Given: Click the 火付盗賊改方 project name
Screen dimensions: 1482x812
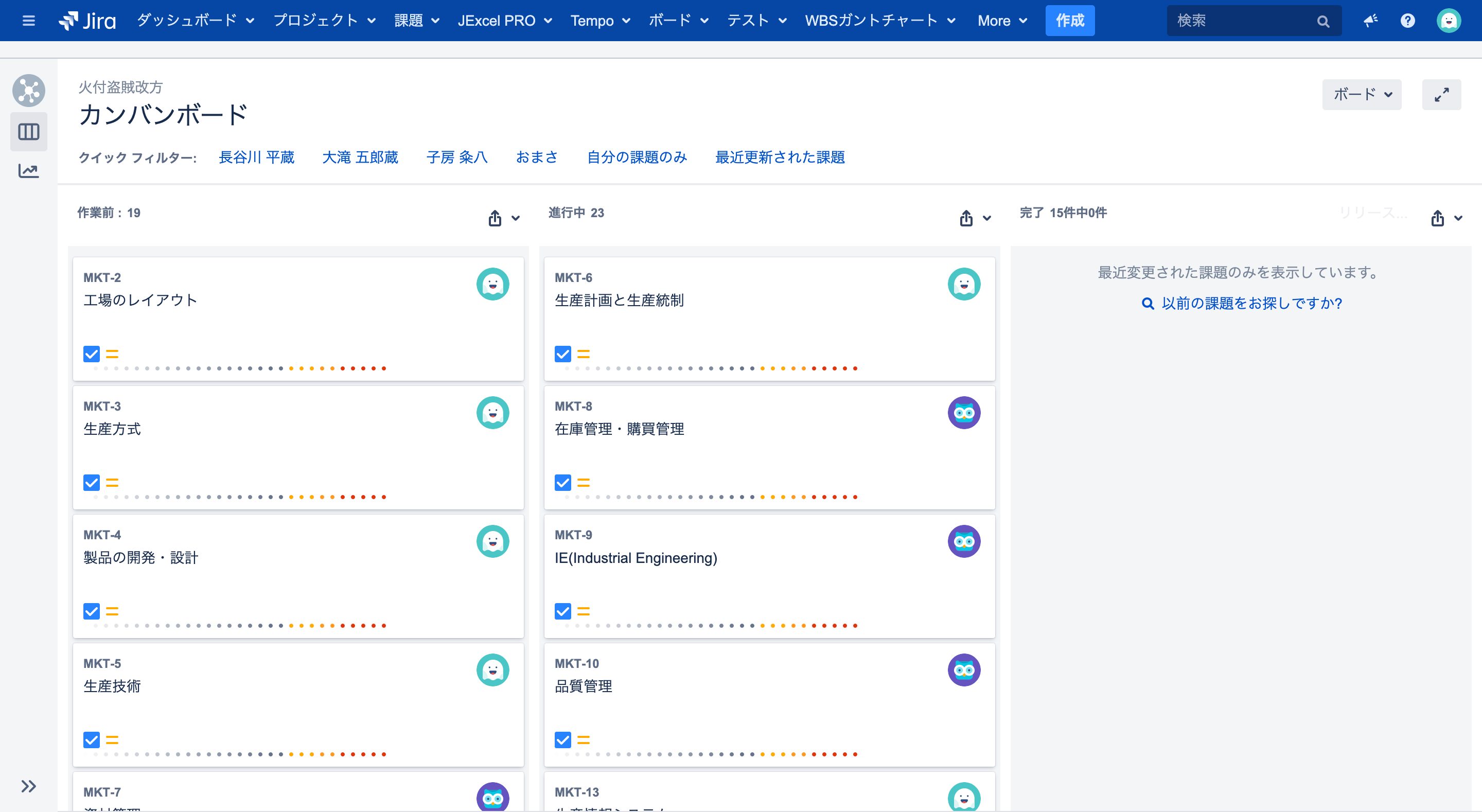Looking at the screenshot, I should (121, 87).
